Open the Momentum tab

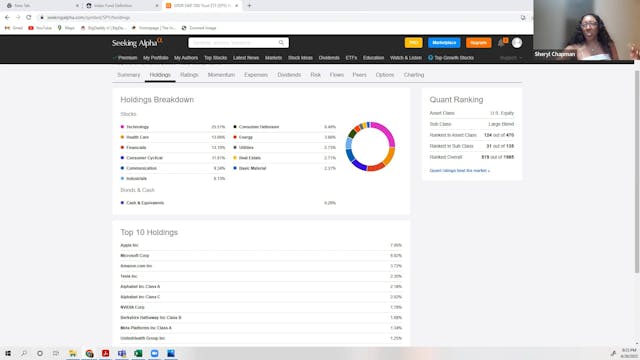point(221,75)
